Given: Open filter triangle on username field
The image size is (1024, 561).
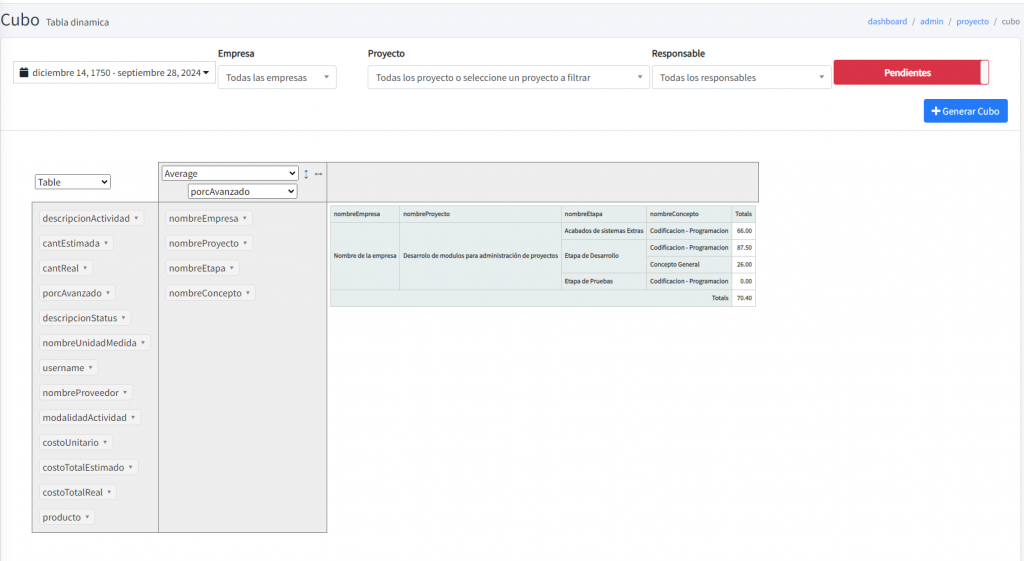Looking at the screenshot, I should click(x=91, y=368).
